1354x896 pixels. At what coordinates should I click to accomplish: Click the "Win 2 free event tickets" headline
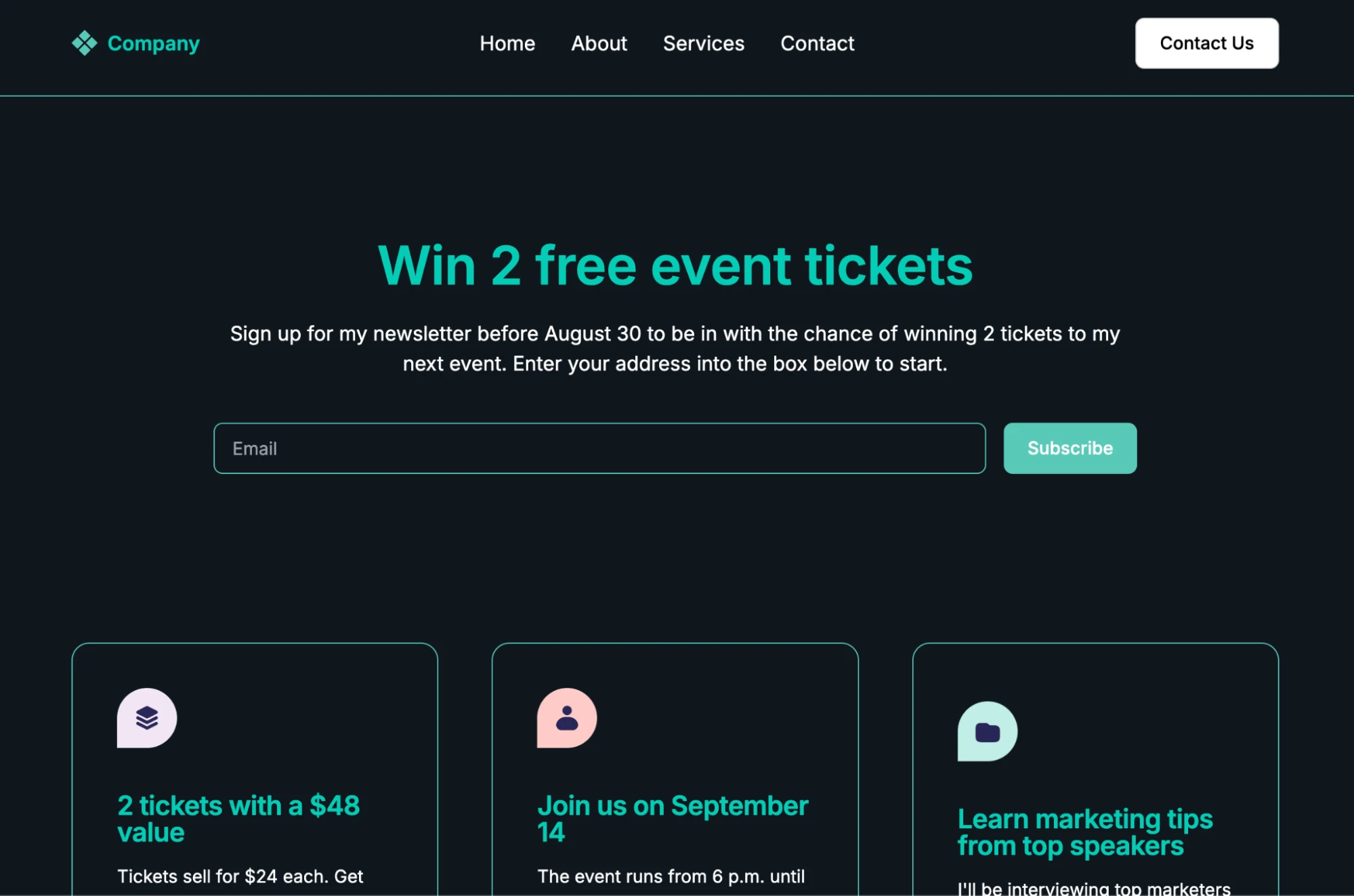(x=675, y=265)
